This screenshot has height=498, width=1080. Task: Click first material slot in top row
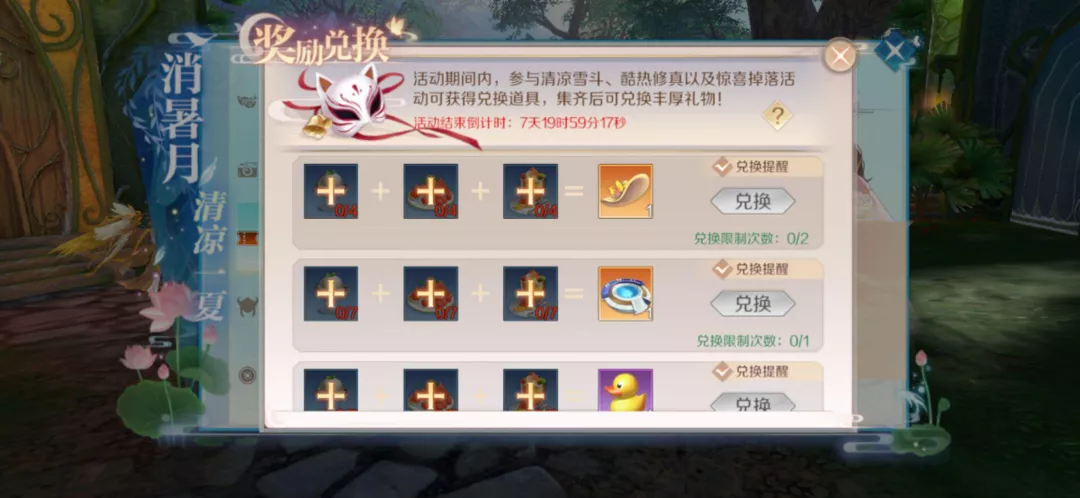331,191
